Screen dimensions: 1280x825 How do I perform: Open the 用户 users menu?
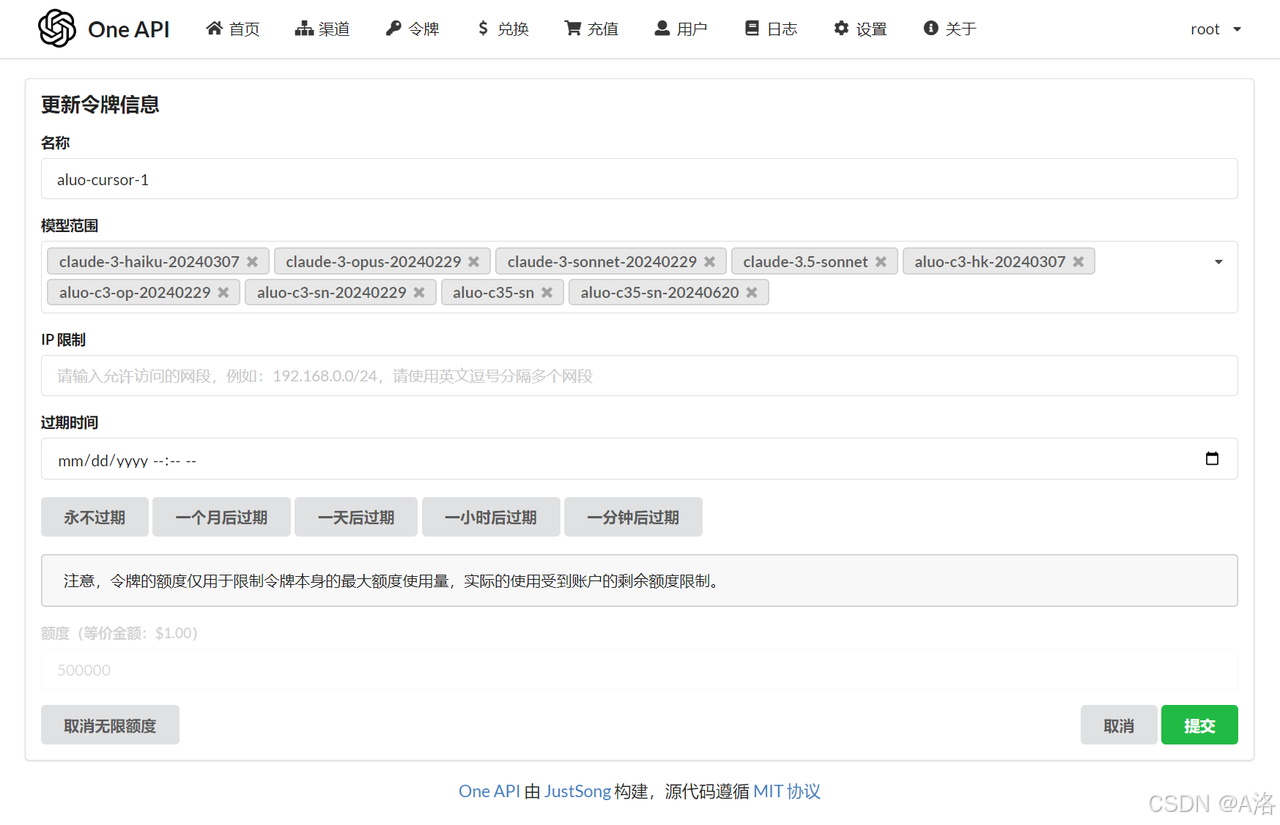[x=681, y=29]
